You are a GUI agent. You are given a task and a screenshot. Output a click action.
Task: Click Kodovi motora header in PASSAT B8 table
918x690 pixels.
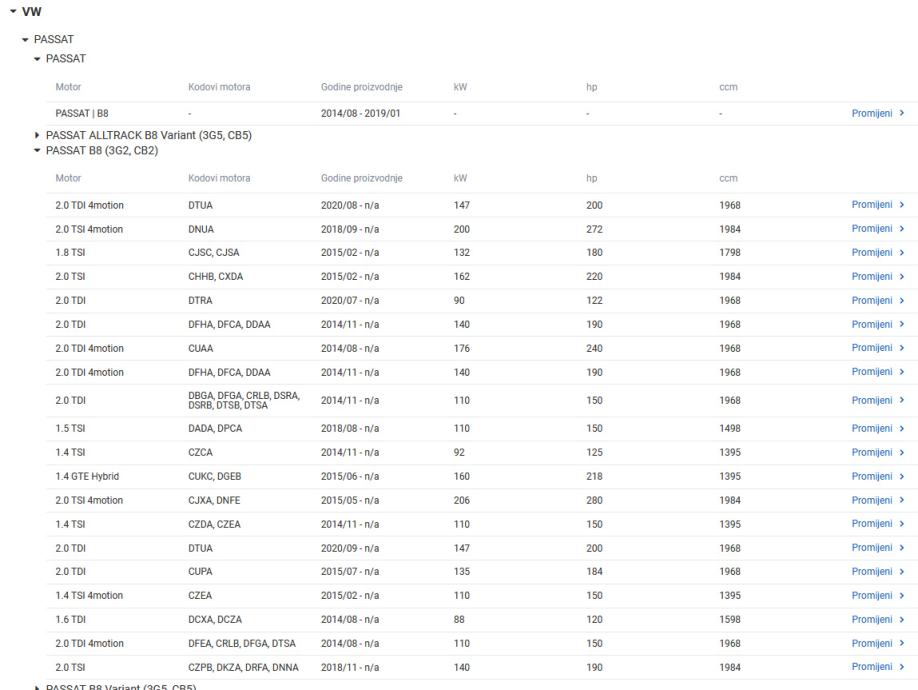point(219,178)
